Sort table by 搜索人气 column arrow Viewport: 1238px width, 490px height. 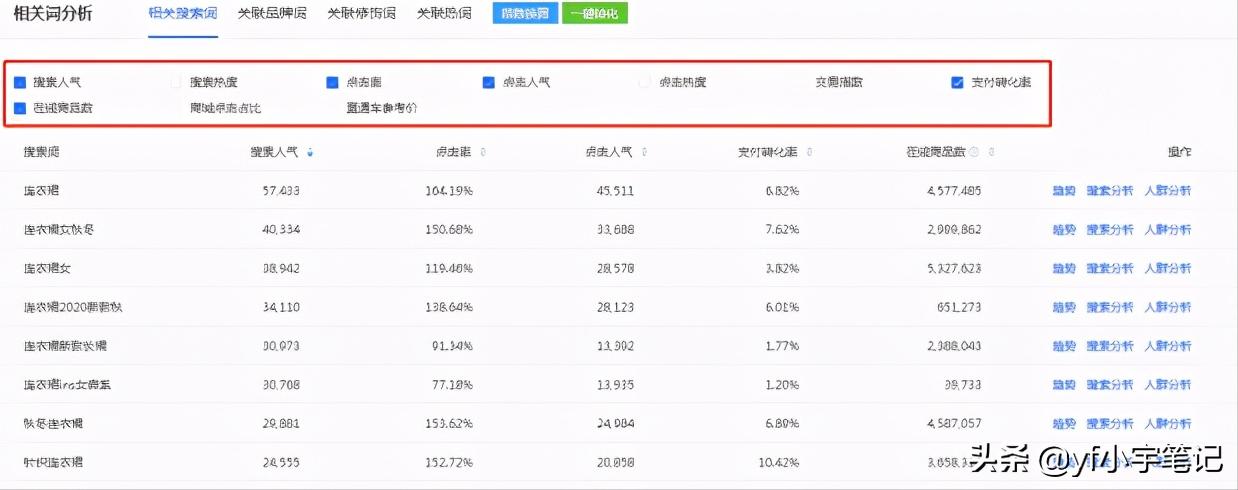(x=310, y=153)
